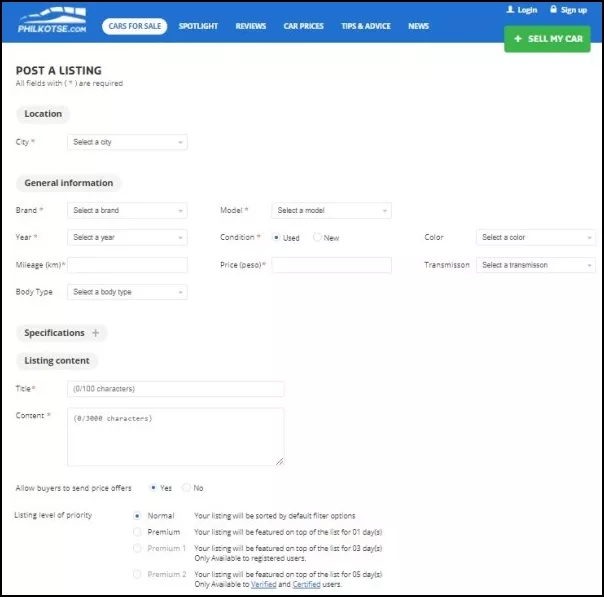The height and width of the screenshot is (597, 604).
Task: Select Premium listing priority
Action: tap(137, 532)
